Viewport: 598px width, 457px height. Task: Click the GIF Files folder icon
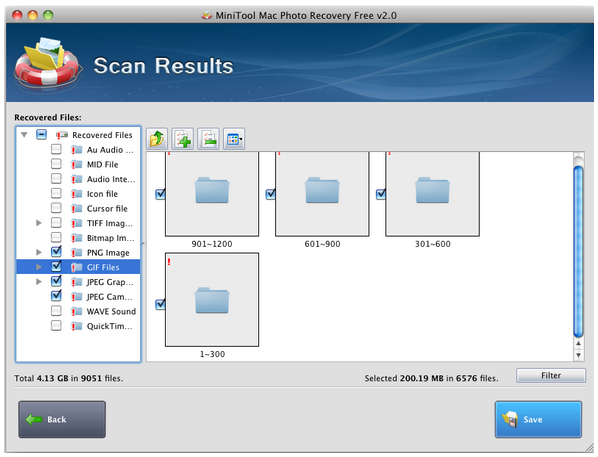77,267
